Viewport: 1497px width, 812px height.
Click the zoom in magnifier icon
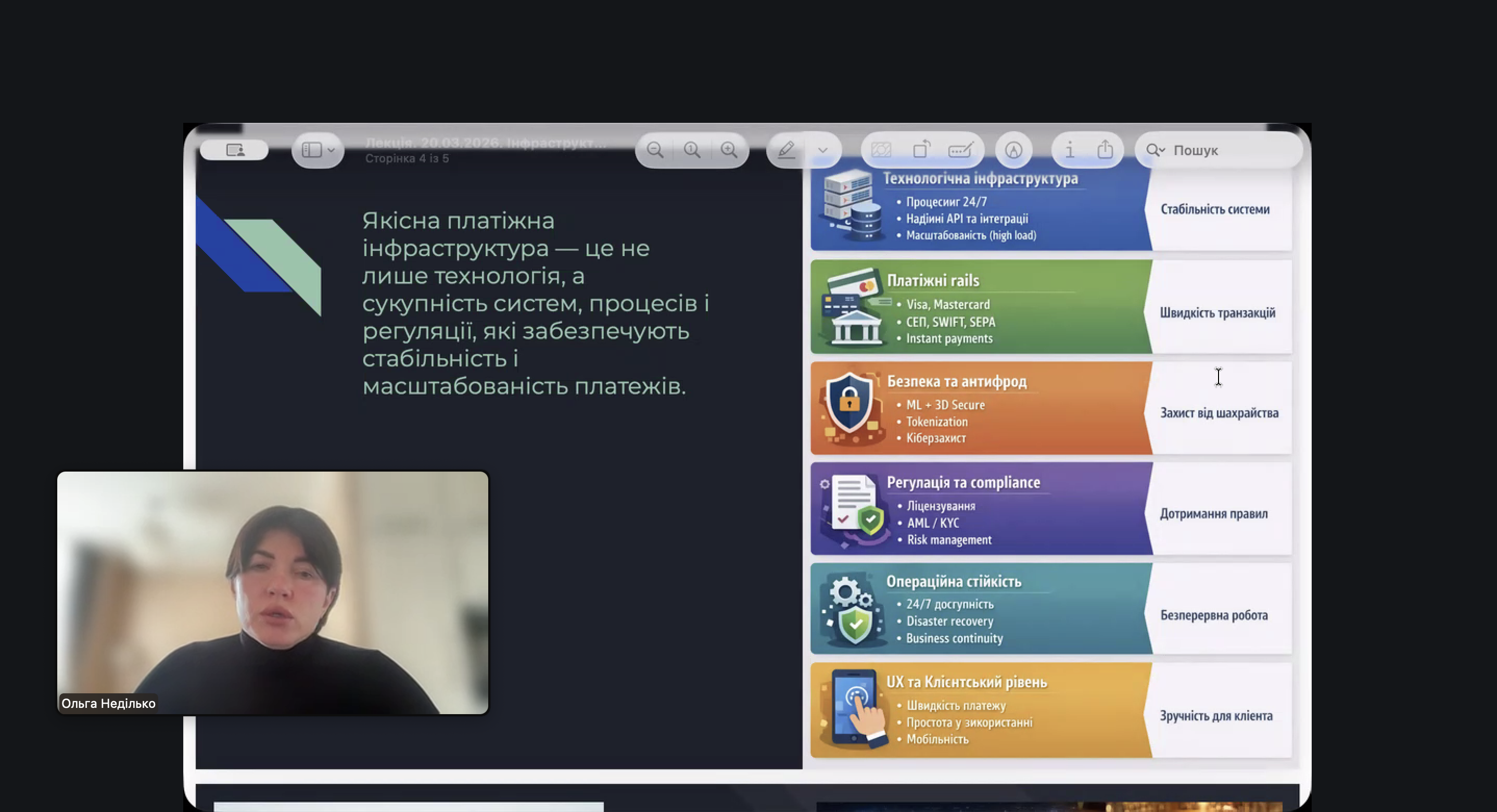coord(729,150)
